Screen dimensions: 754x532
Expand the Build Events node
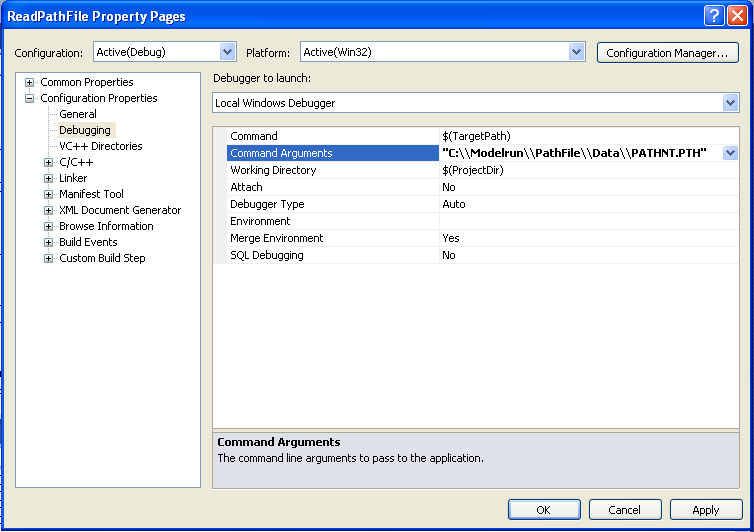(48, 242)
